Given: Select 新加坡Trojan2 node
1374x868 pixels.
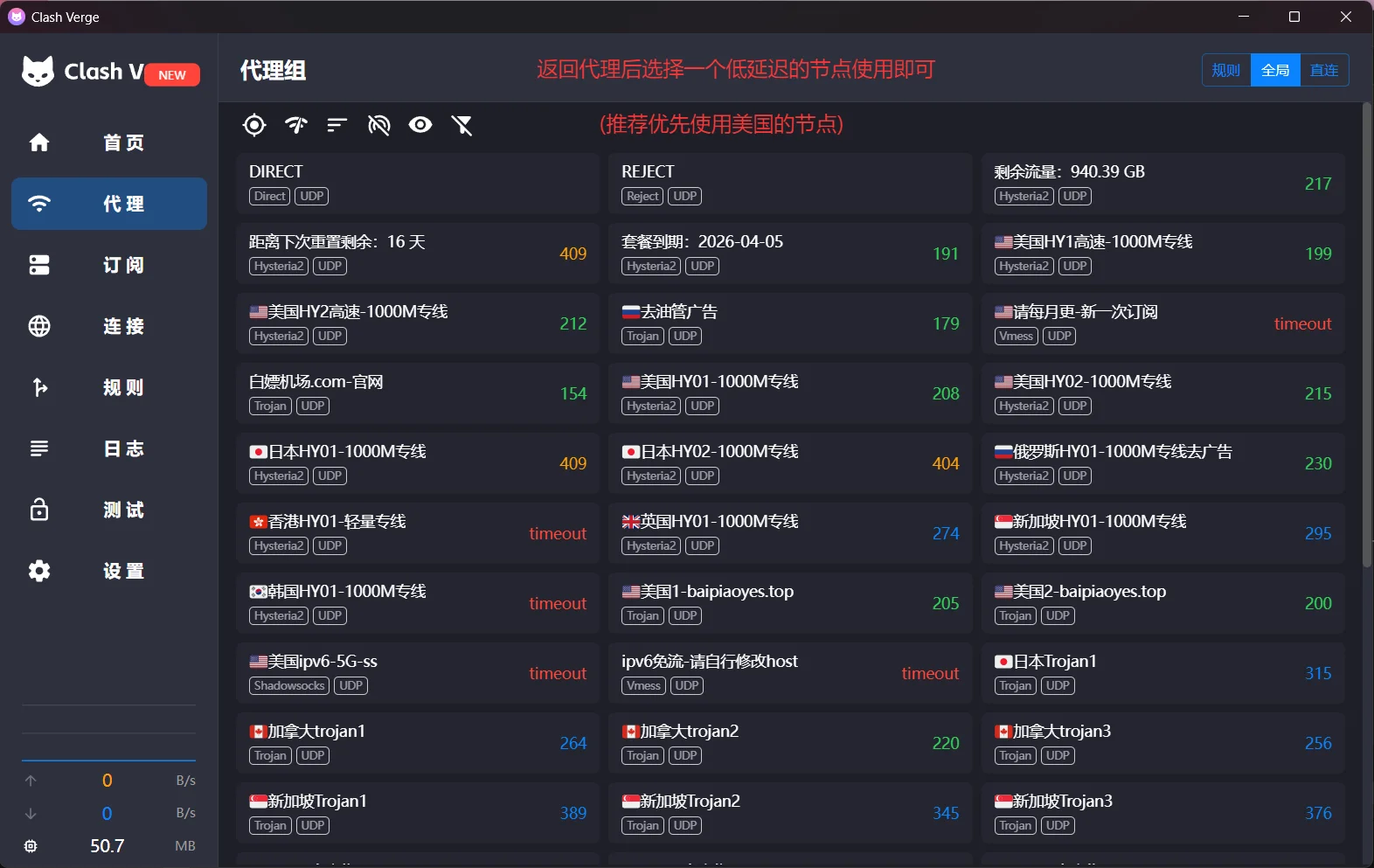Looking at the screenshot, I should click(790, 813).
